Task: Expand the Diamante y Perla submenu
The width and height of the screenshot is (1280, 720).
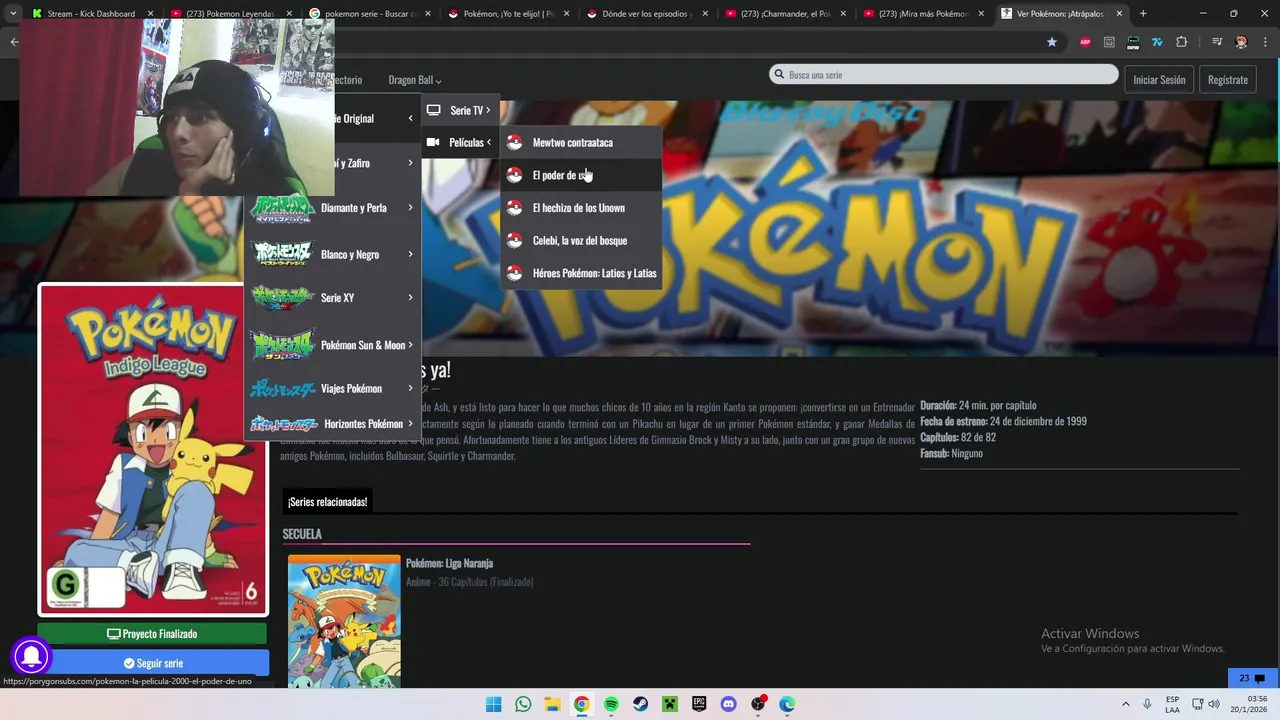Action: pyautogui.click(x=333, y=208)
